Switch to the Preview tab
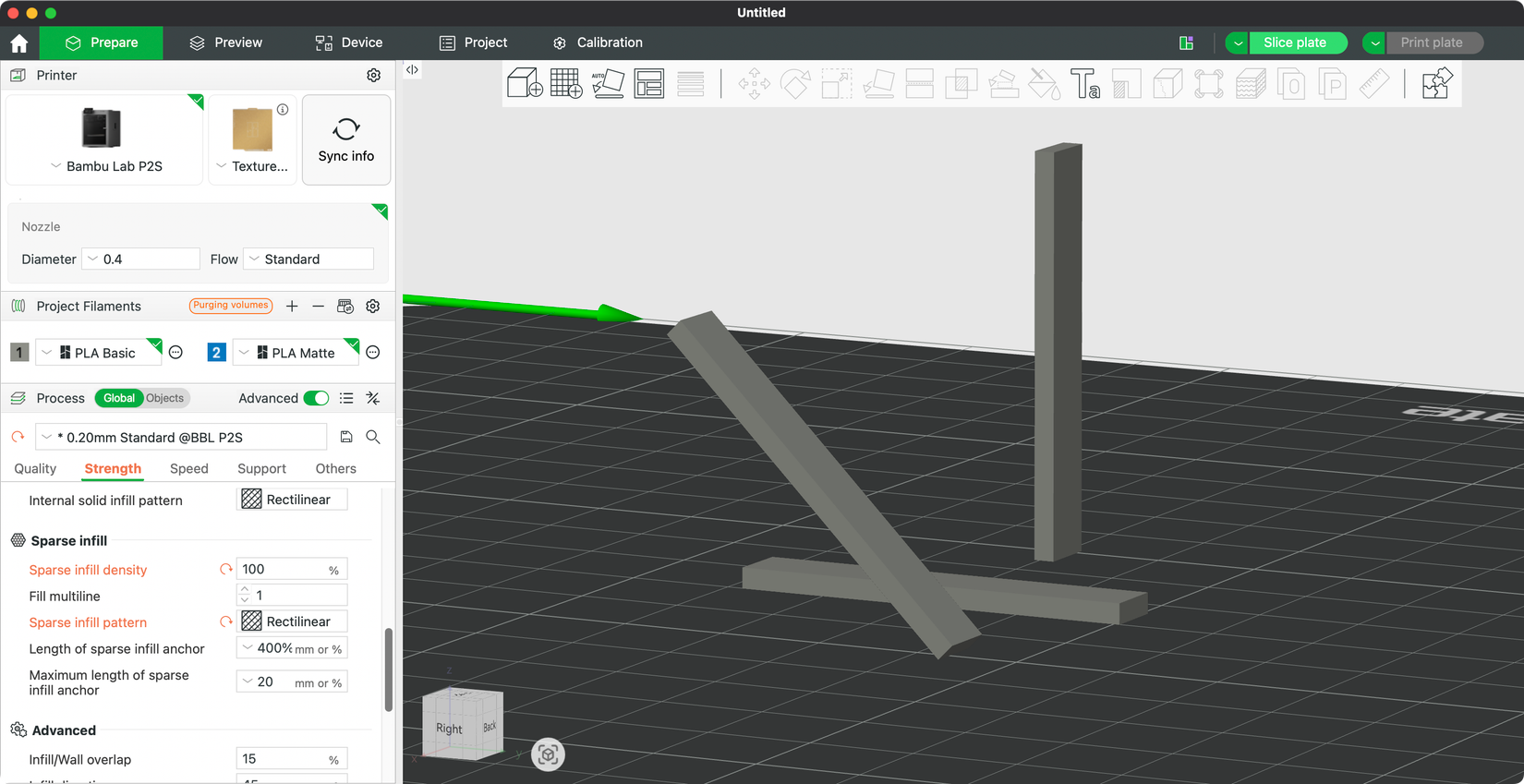 pyautogui.click(x=225, y=42)
